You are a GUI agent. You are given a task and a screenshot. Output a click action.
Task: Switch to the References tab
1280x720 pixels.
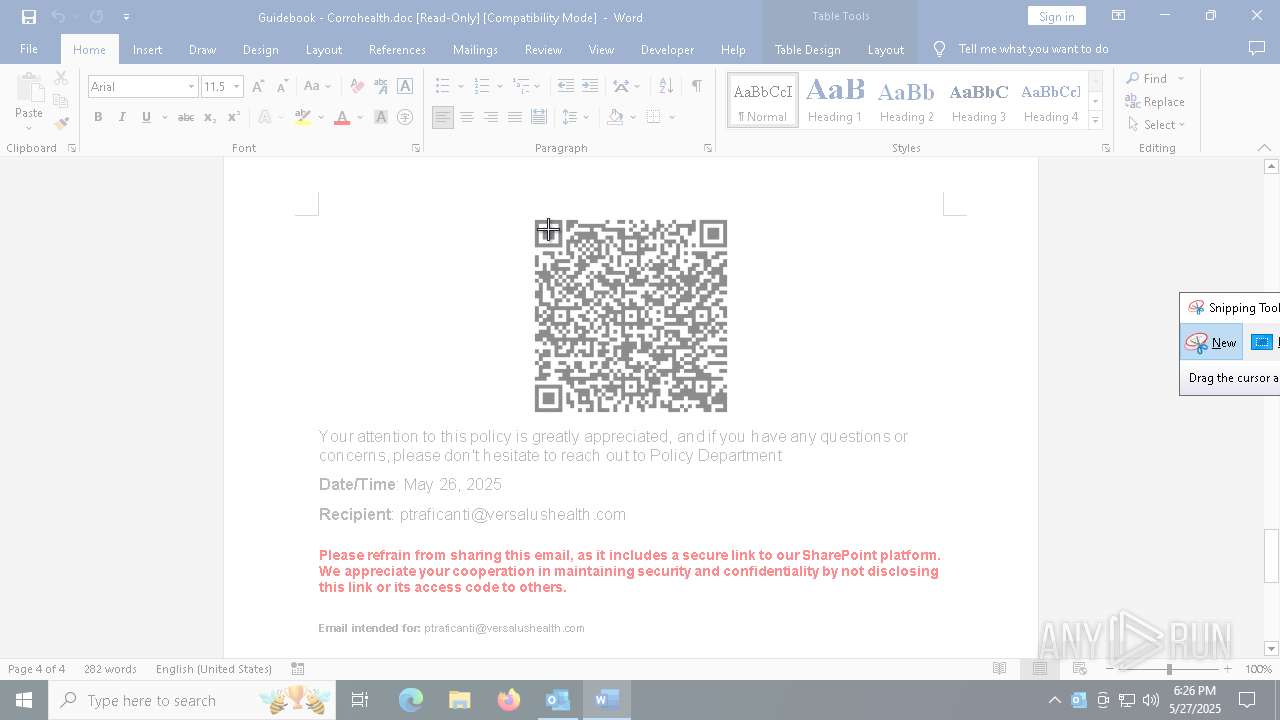click(x=397, y=49)
